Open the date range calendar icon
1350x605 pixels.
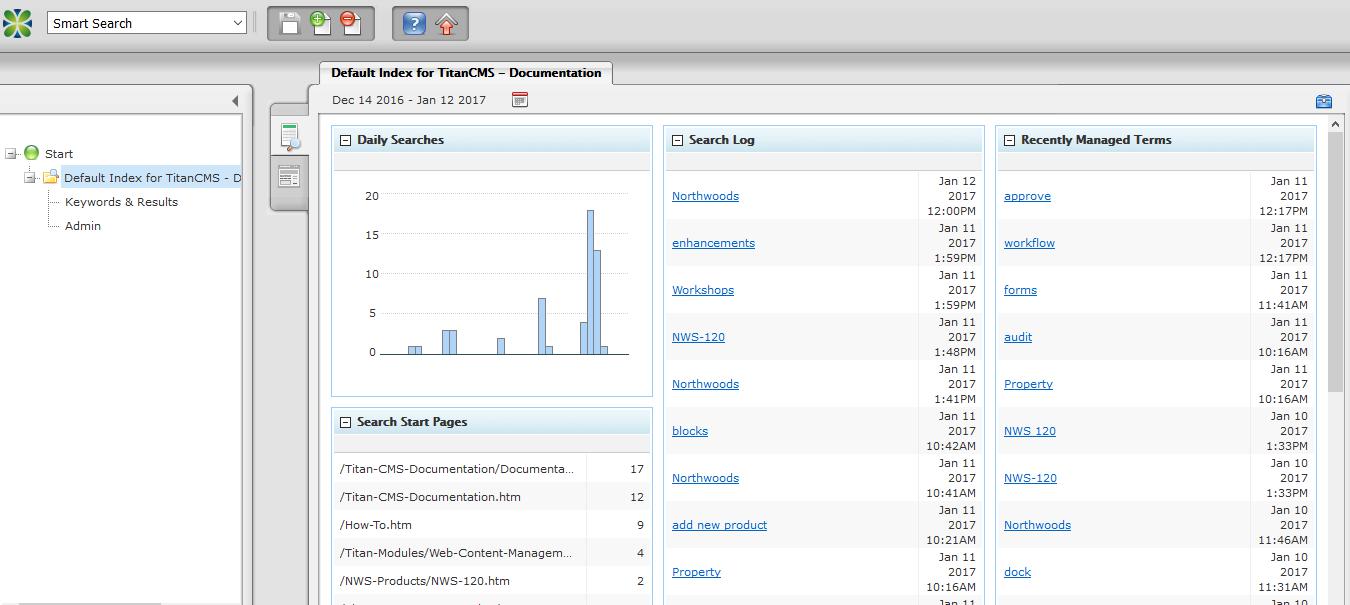point(519,99)
